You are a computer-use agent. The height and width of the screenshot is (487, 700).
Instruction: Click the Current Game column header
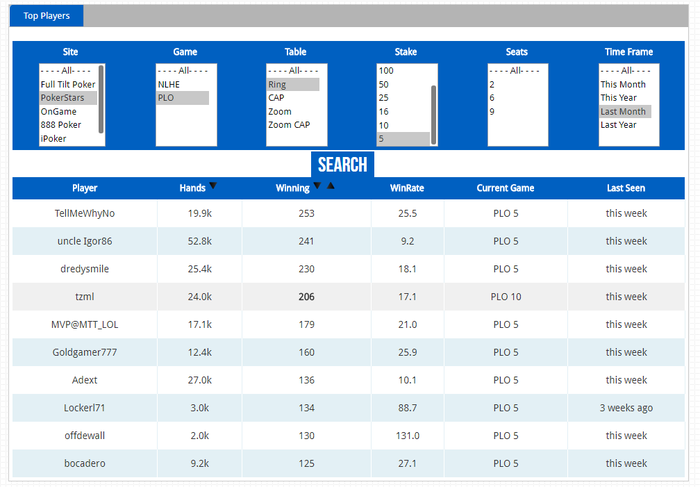pyautogui.click(x=505, y=188)
